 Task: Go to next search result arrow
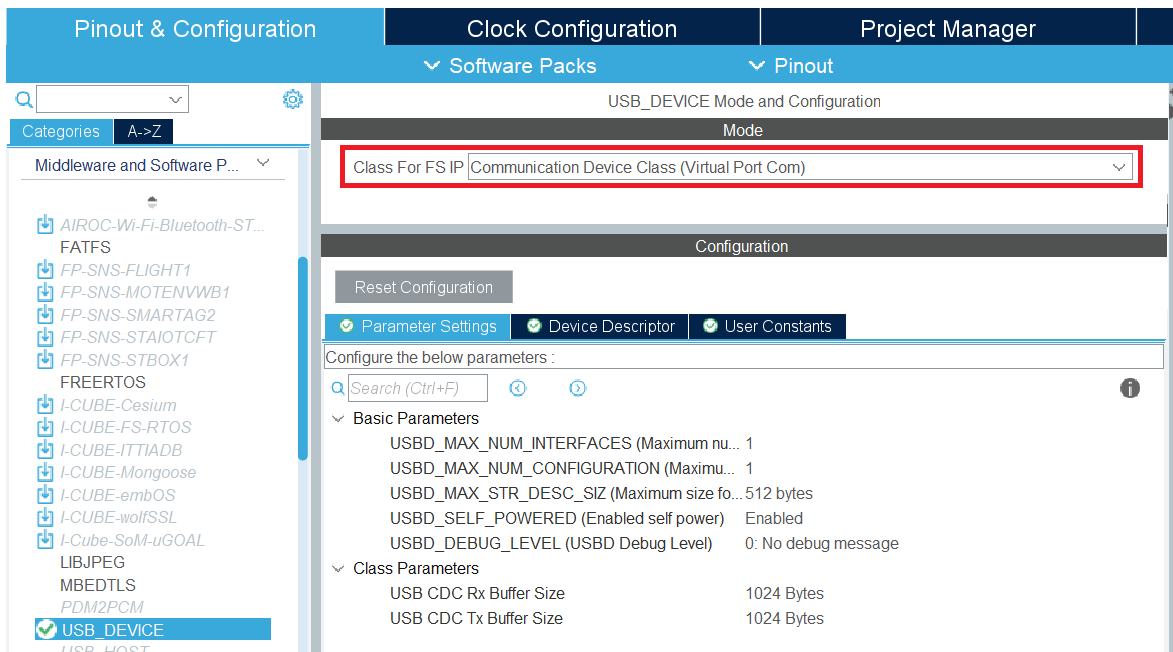(x=577, y=388)
